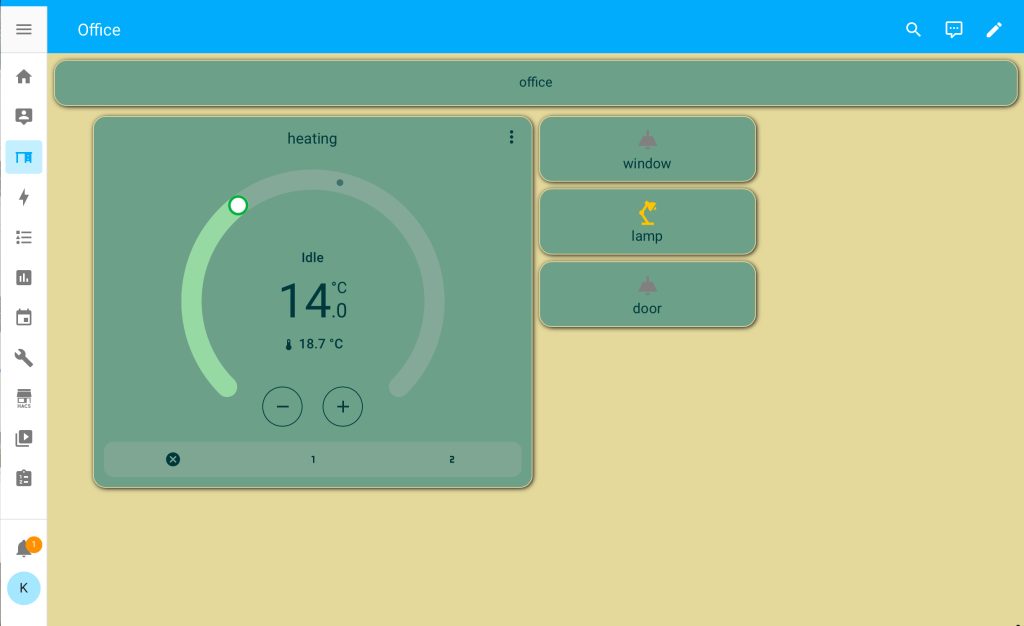Toggle the lamp light card
1024x626 pixels.
point(647,222)
